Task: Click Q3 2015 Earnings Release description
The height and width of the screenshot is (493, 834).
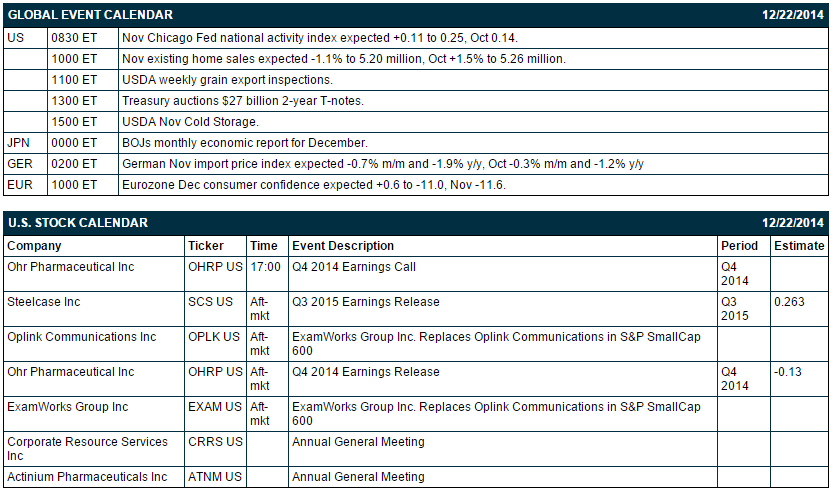Action: pos(366,302)
